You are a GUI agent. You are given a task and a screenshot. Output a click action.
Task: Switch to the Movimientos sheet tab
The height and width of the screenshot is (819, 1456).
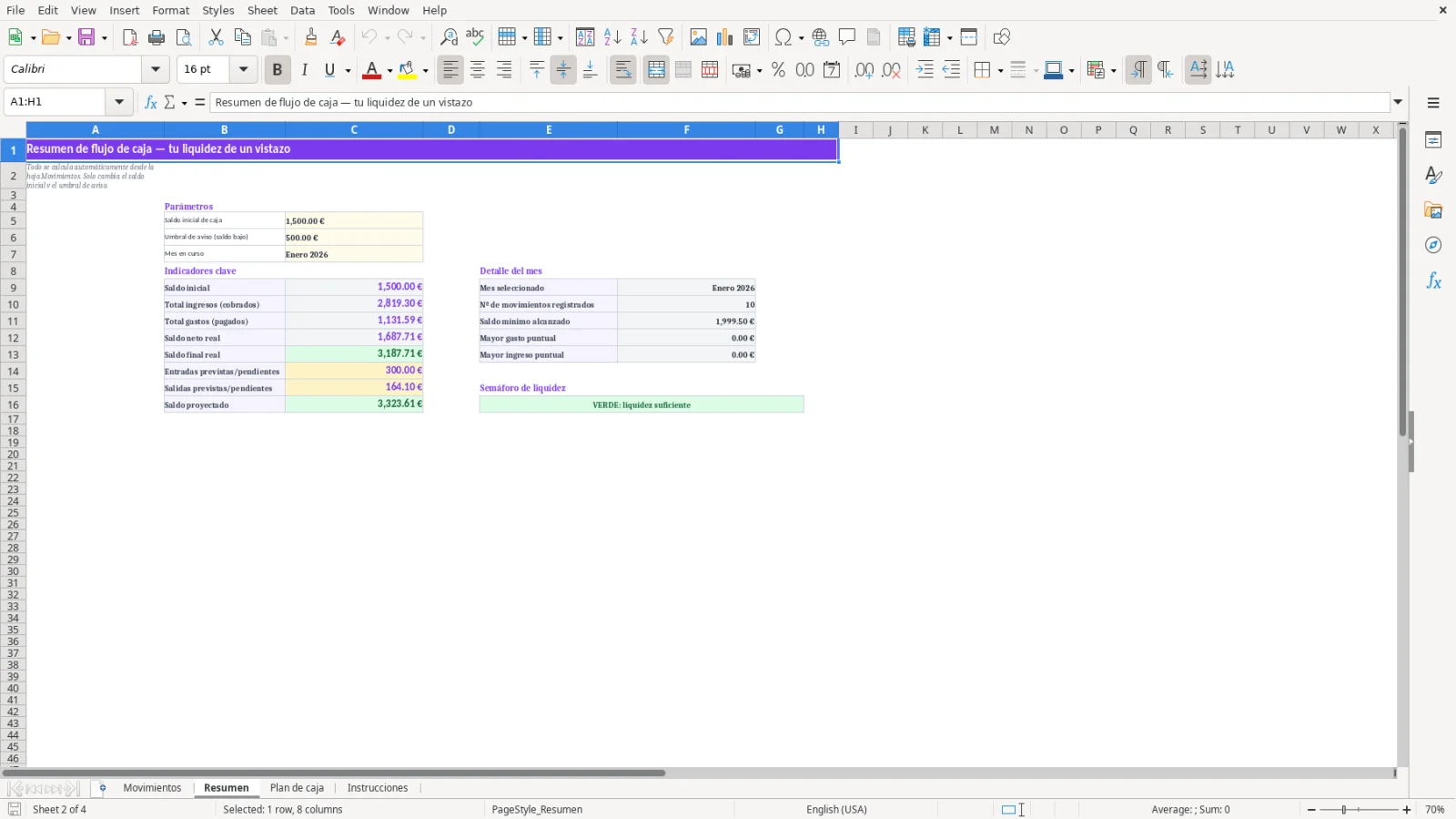[x=152, y=788]
